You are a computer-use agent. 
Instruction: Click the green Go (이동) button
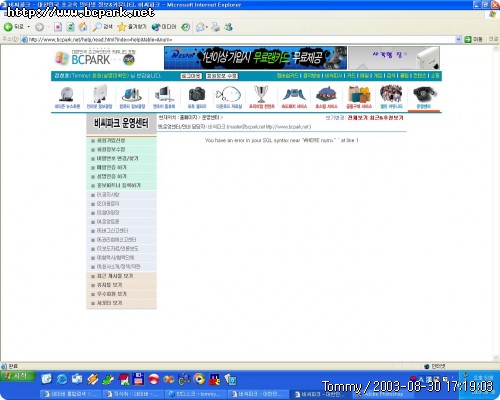click(x=473, y=40)
